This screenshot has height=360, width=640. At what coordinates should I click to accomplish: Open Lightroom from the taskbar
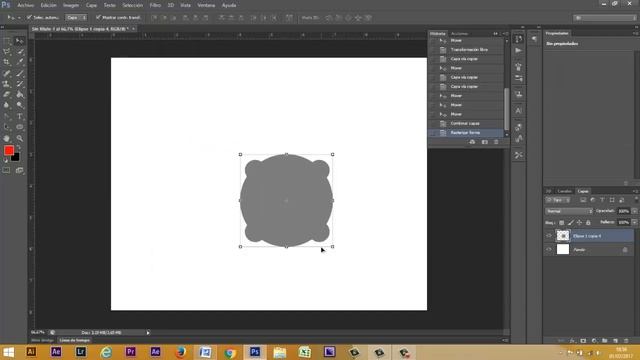coord(81,352)
